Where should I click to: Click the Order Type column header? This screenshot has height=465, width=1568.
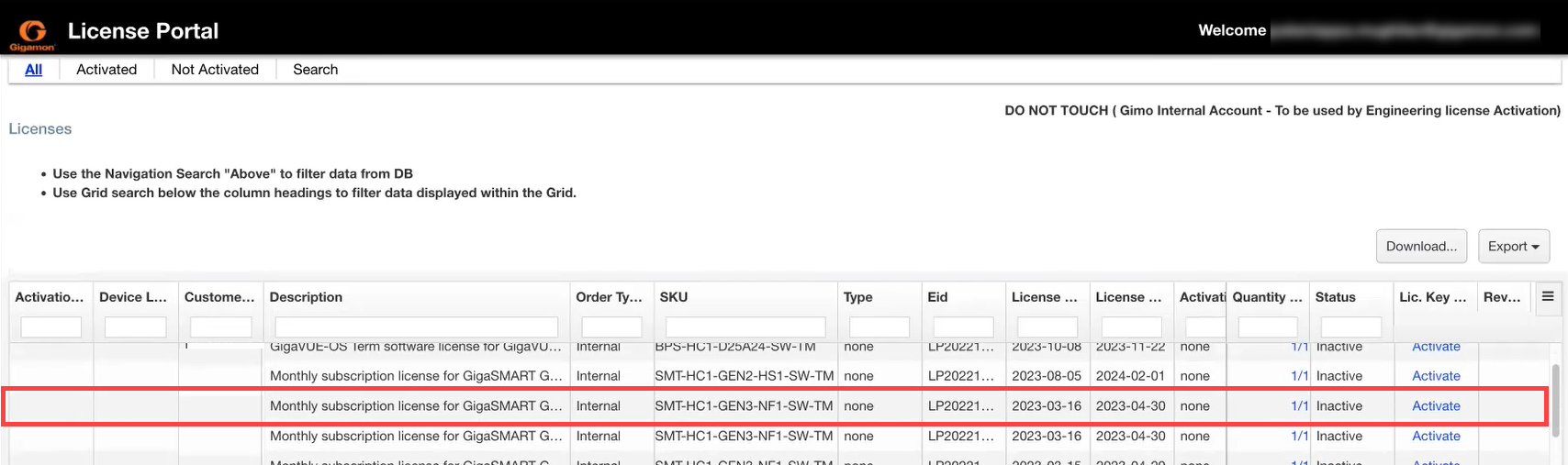click(609, 297)
